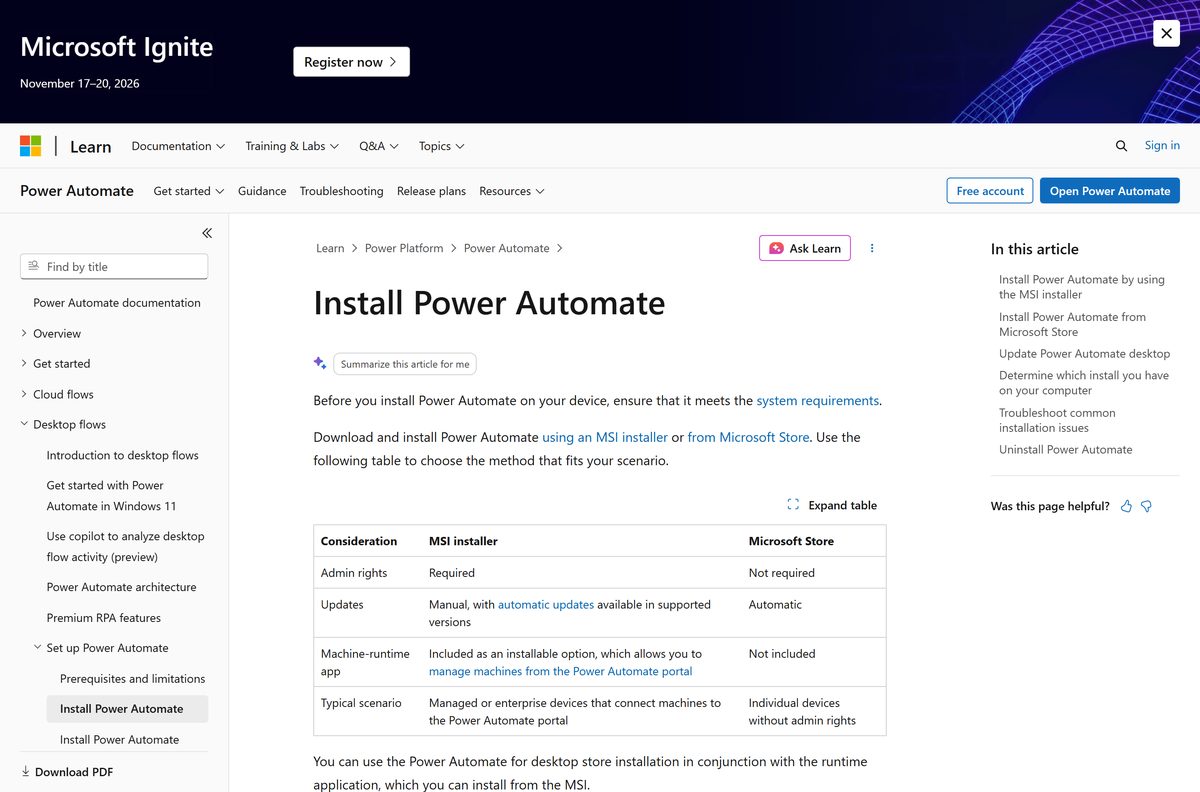Viewport: 1200px width, 792px height.
Task: Select Release plans in the navigation bar
Action: point(431,191)
